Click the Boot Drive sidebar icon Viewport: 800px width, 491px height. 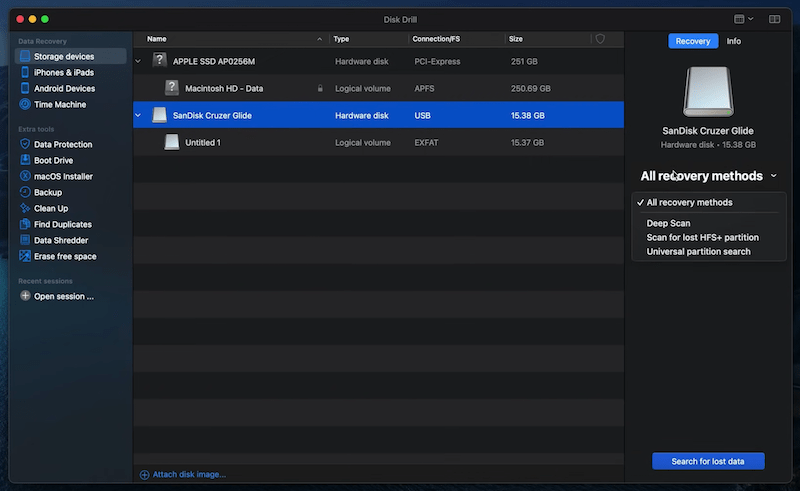tap(25, 160)
